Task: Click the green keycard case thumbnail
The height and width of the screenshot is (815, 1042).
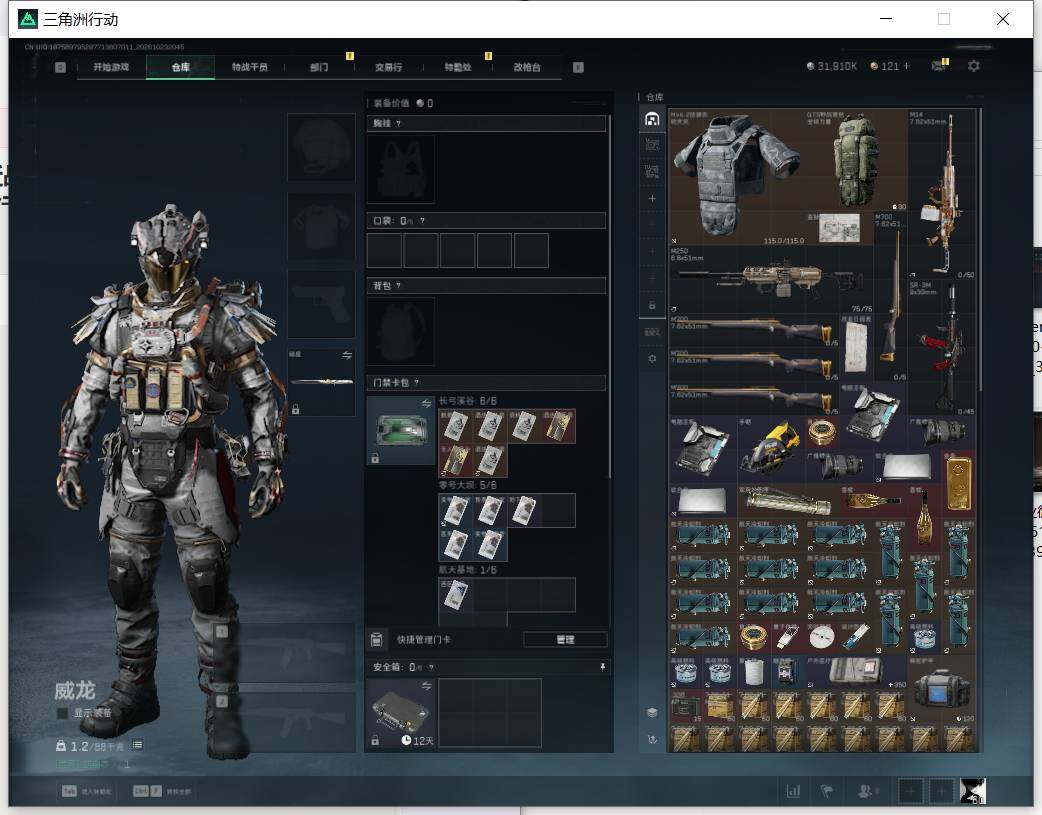Action: tap(400, 430)
